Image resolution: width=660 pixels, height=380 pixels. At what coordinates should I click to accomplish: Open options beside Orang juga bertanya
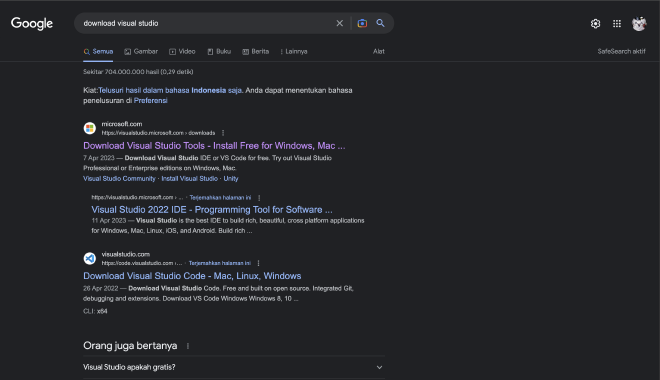point(188,346)
